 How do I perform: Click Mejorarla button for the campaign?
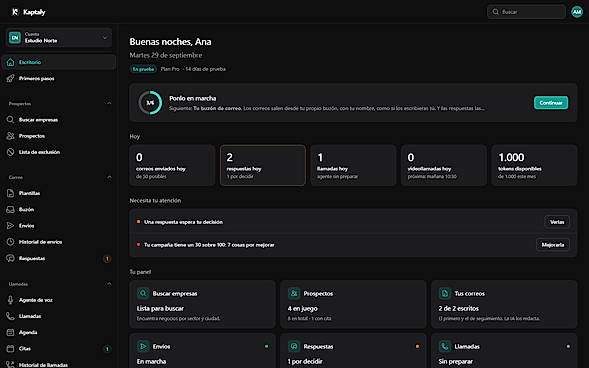click(553, 245)
